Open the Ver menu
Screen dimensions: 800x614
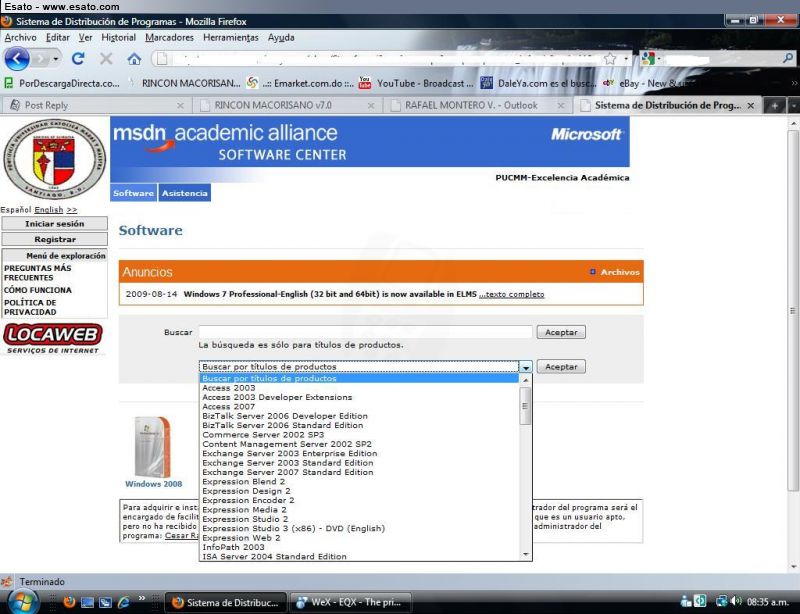click(85, 38)
